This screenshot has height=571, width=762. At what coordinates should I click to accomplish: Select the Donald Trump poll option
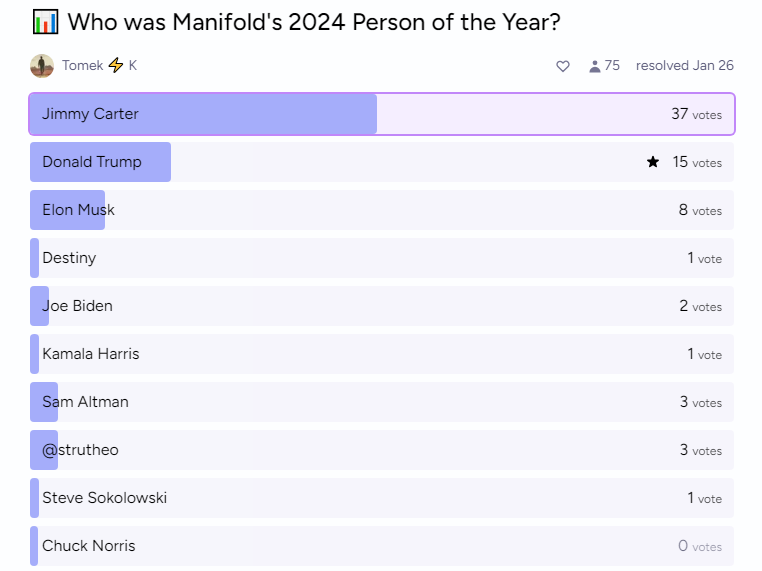coord(382,162)
